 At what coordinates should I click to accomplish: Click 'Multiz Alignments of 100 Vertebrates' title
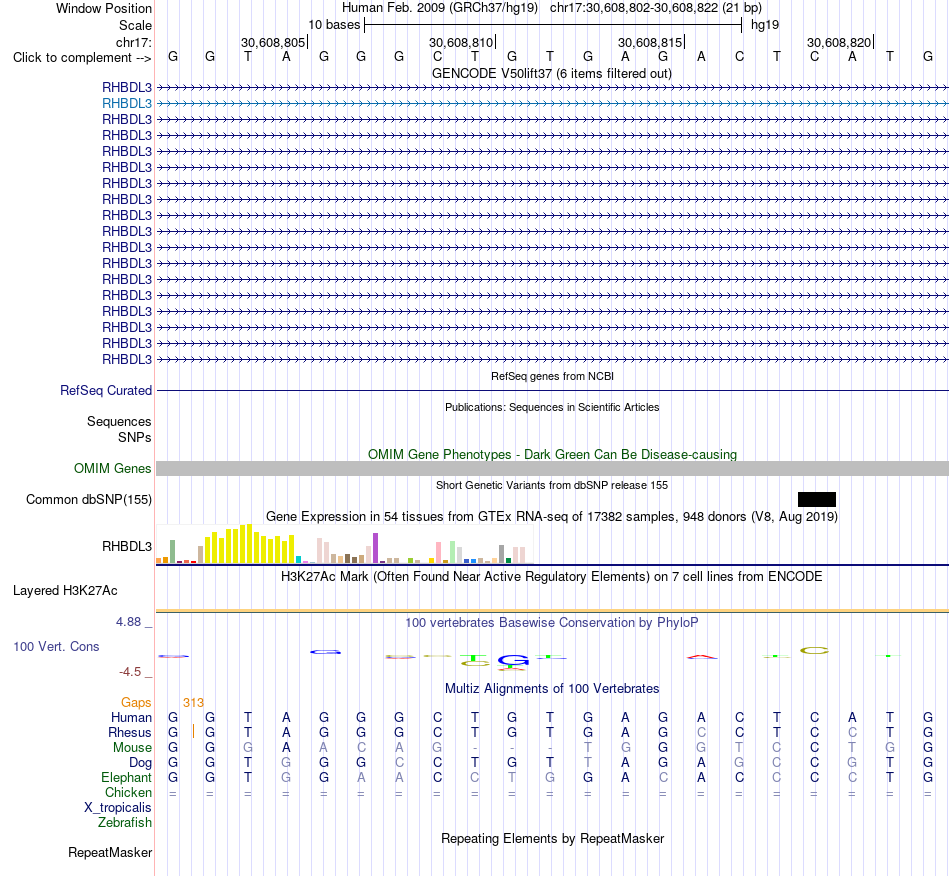coord(552,688)
